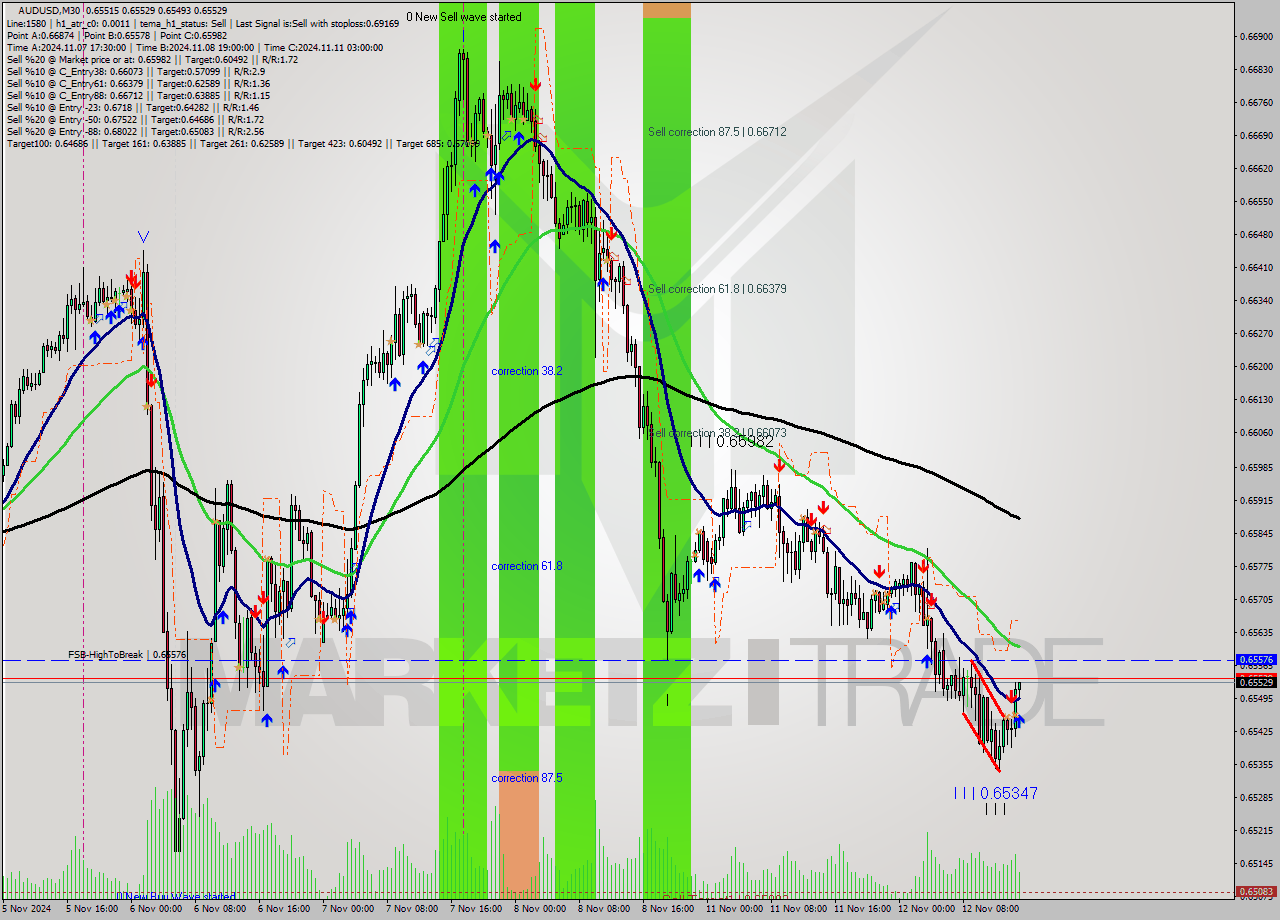Select the 'Sell correction 38.2 | 0.66073' label
This screenshot has height=920, width=1280.
(x=717, y=433)
